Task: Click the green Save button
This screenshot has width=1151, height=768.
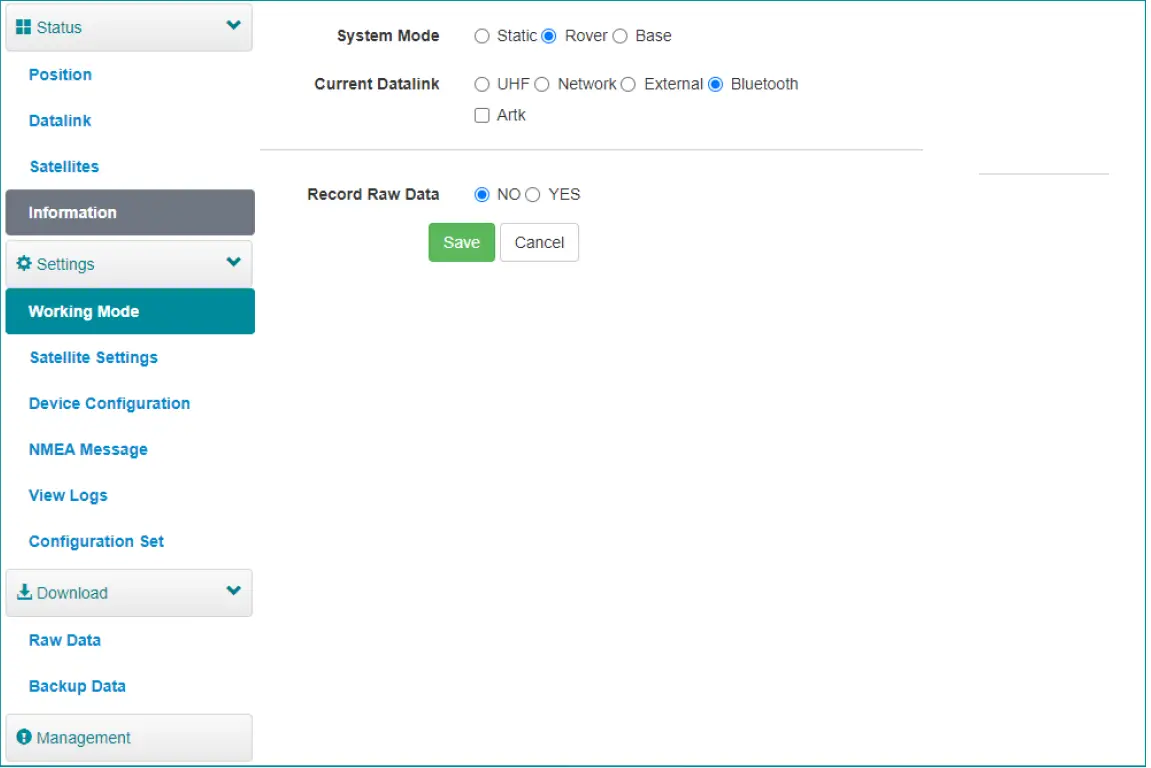Action: click(x=462, y=242)
